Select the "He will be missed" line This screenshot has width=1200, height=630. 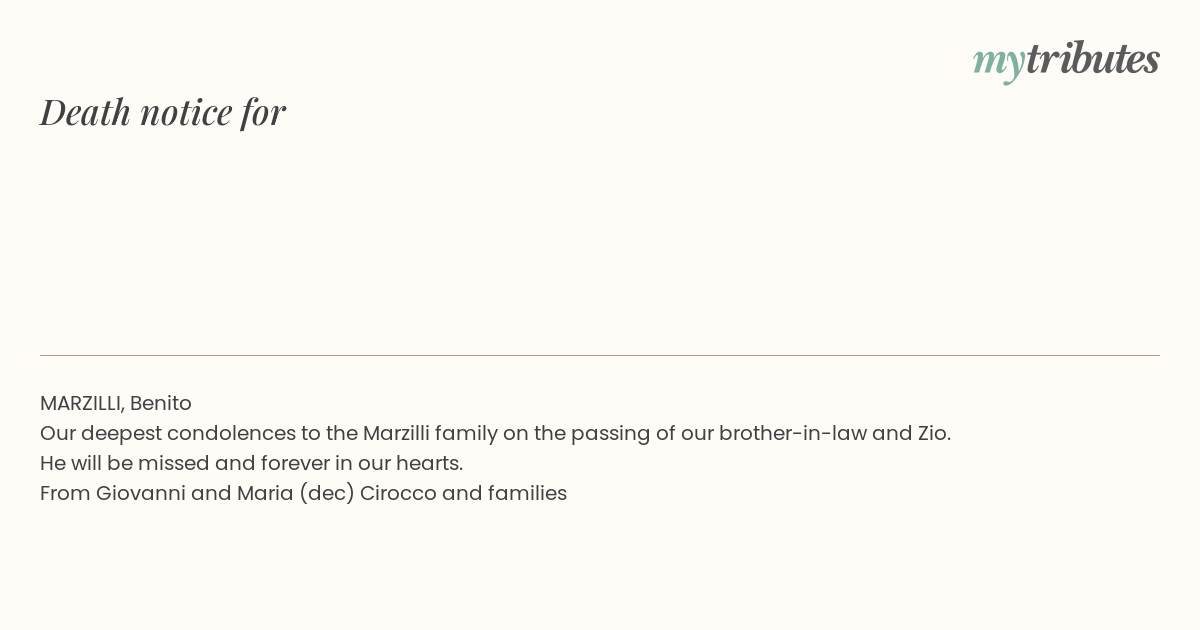251,463
